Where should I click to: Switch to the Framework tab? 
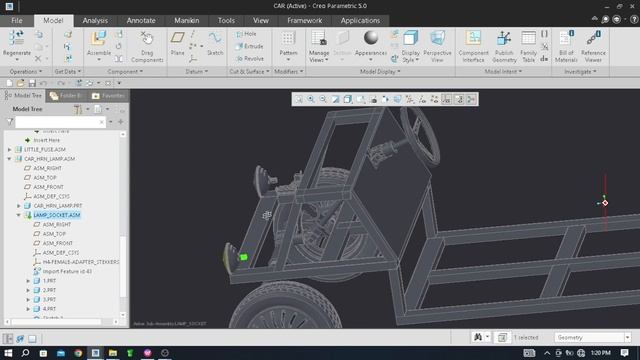304,20
